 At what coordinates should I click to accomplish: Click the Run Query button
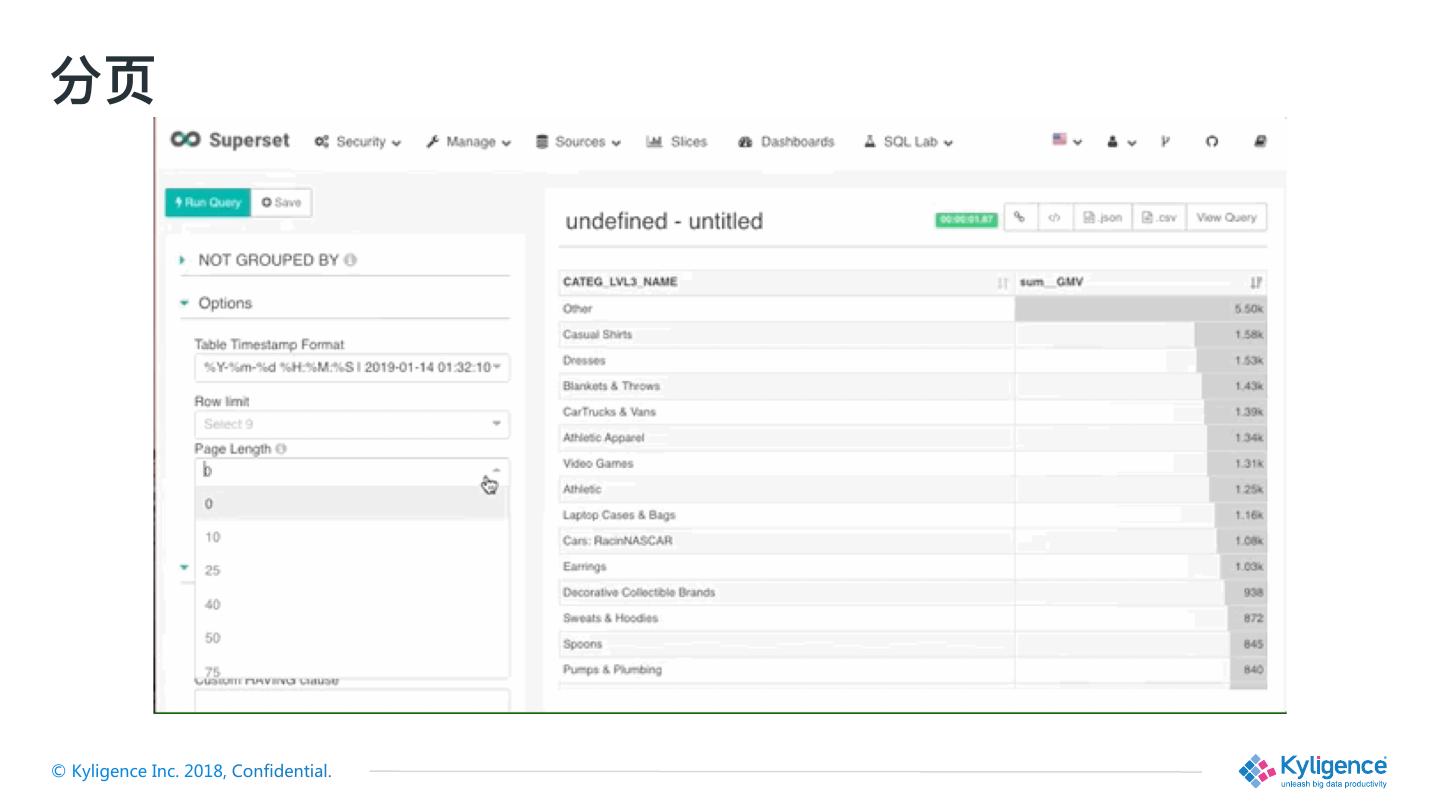point(207,202)
